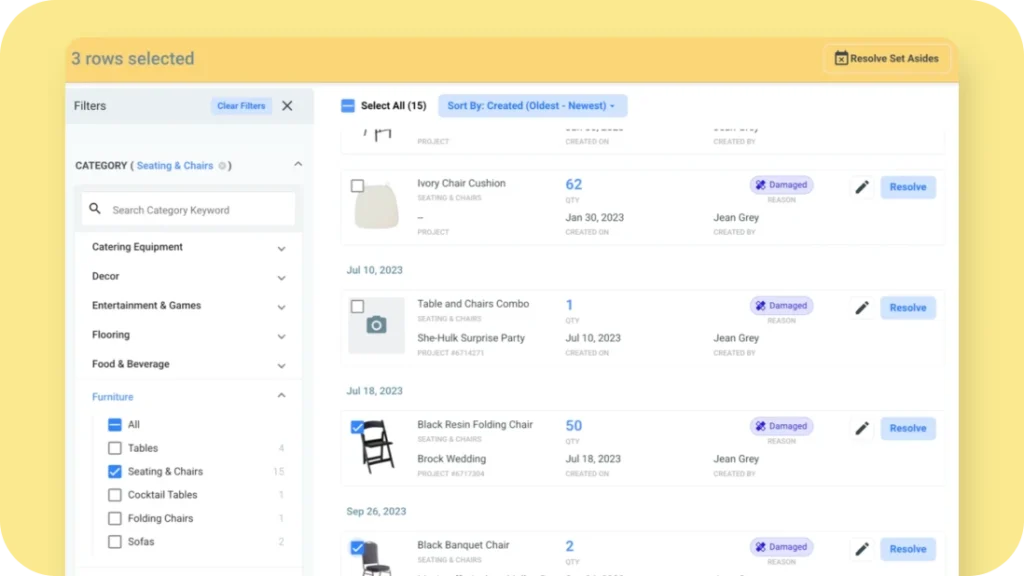The image size is (1024, 576).
Task: Uncheck the Black Resin Folding Chair row
Action: [x=359, y=426]
